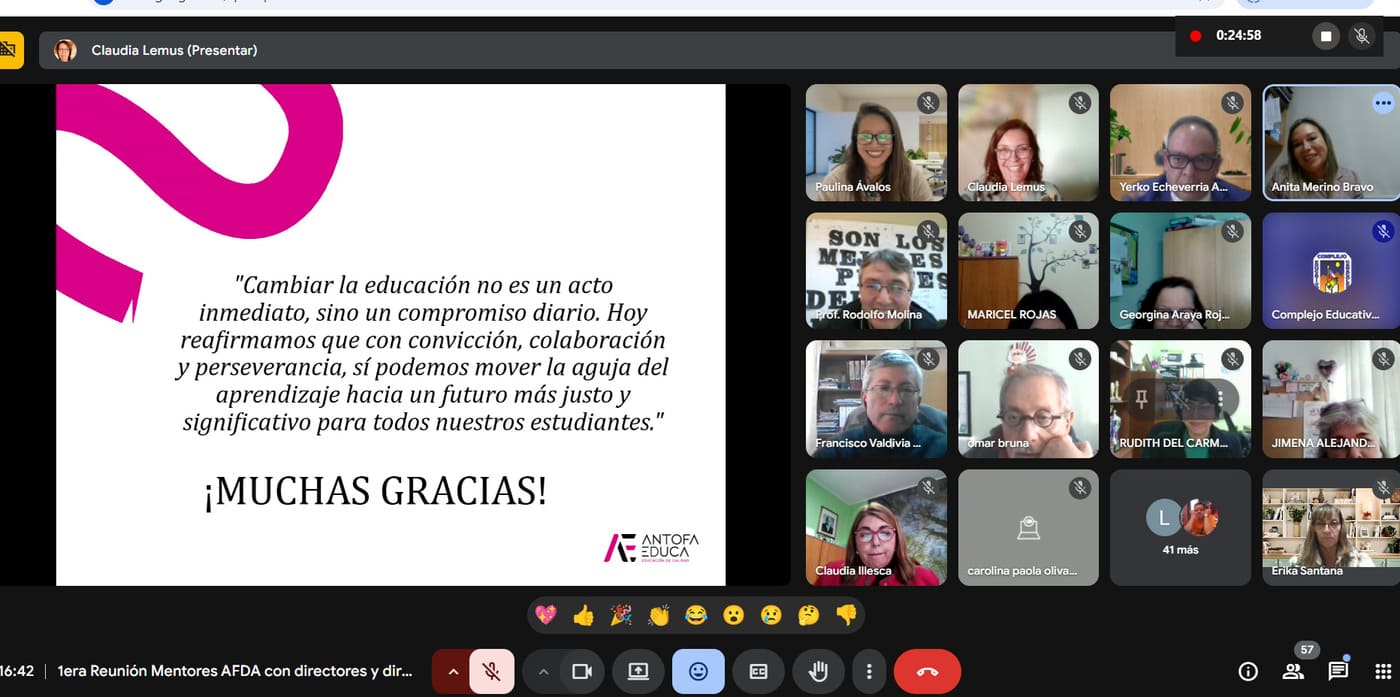Unmute the microphone in the call toolbar
Screen dimensions: 1400x697
[x=491, y=672]
